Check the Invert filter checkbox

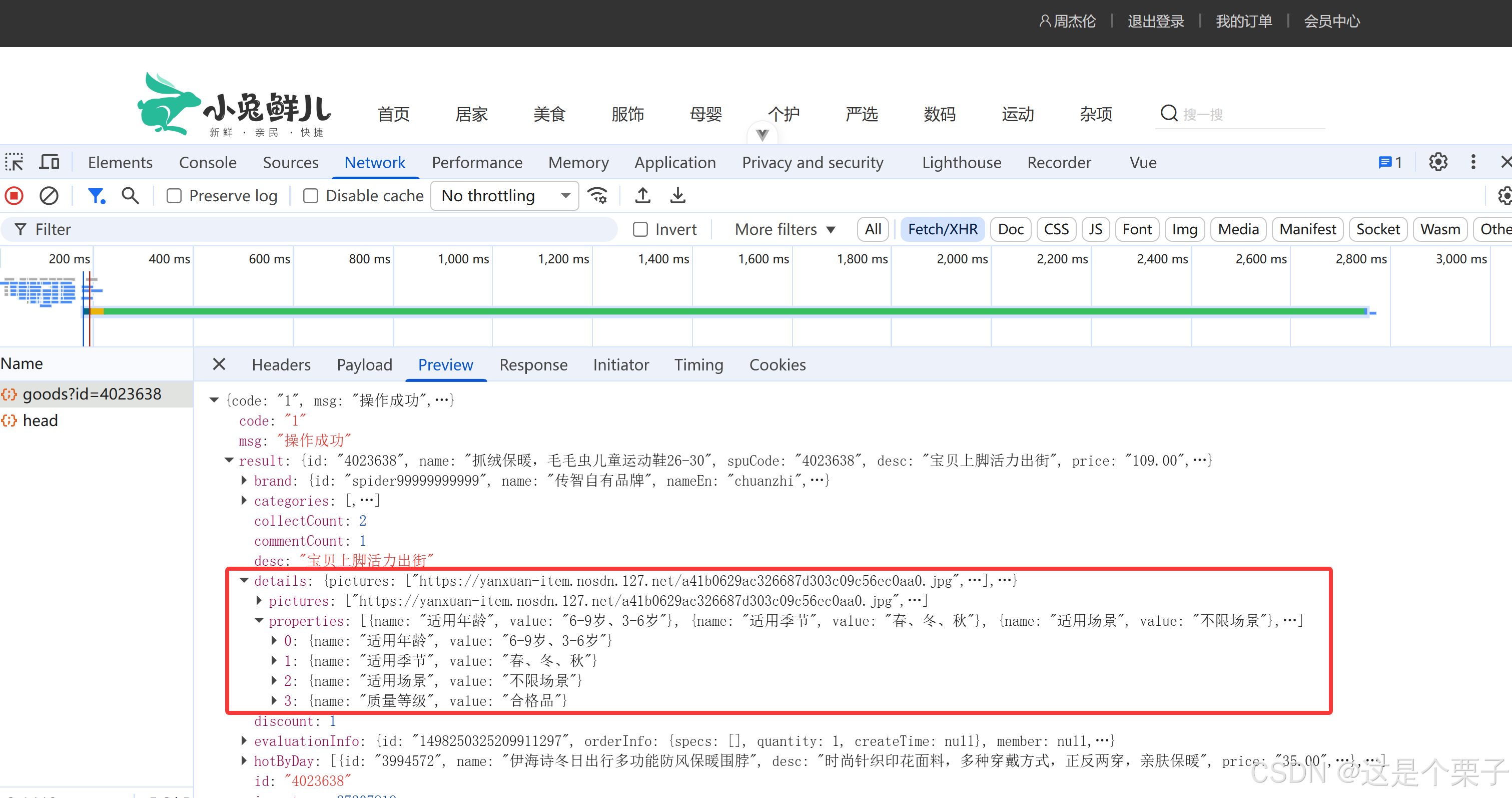640,229
